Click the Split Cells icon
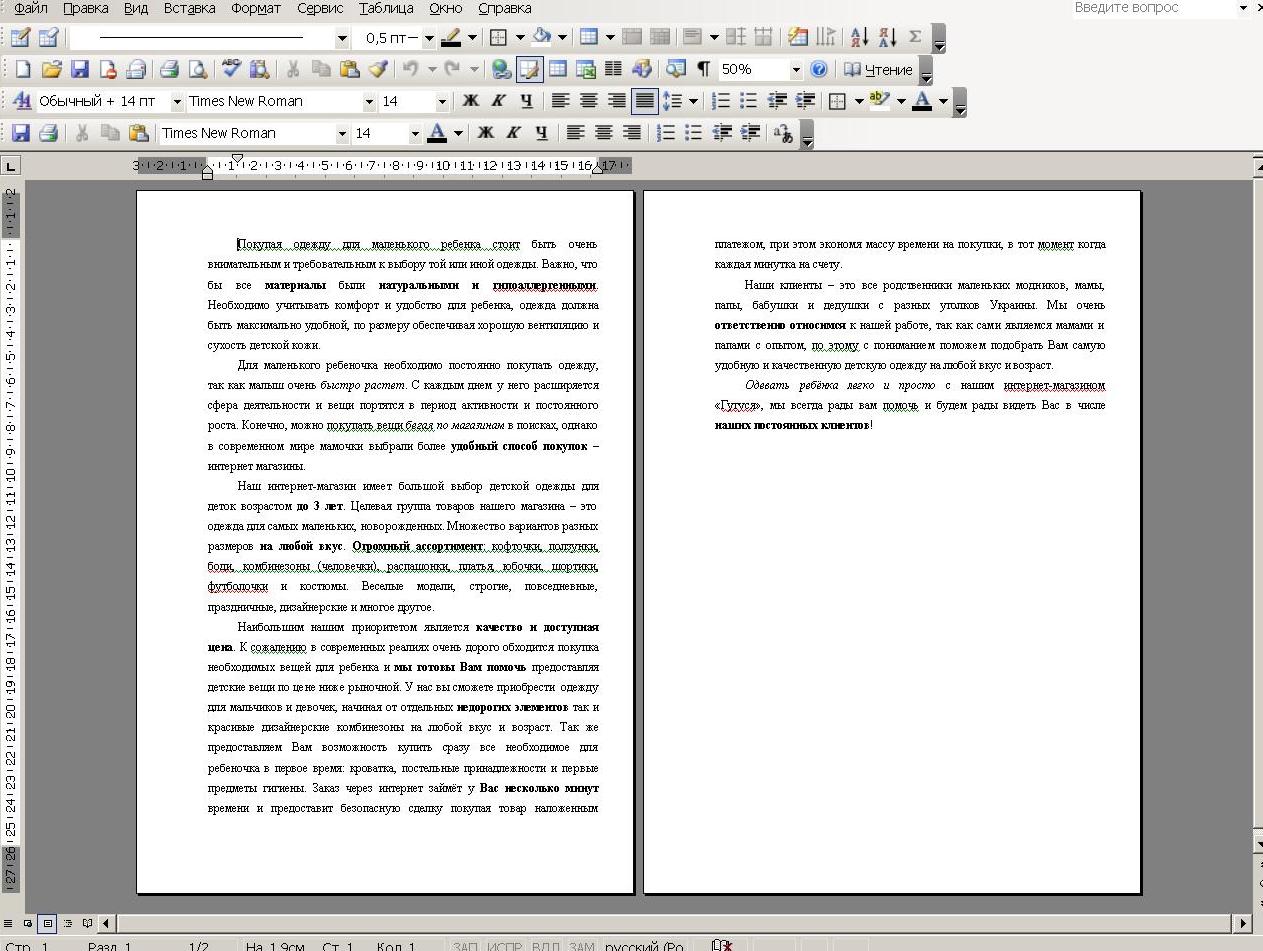 pos(660,38)
